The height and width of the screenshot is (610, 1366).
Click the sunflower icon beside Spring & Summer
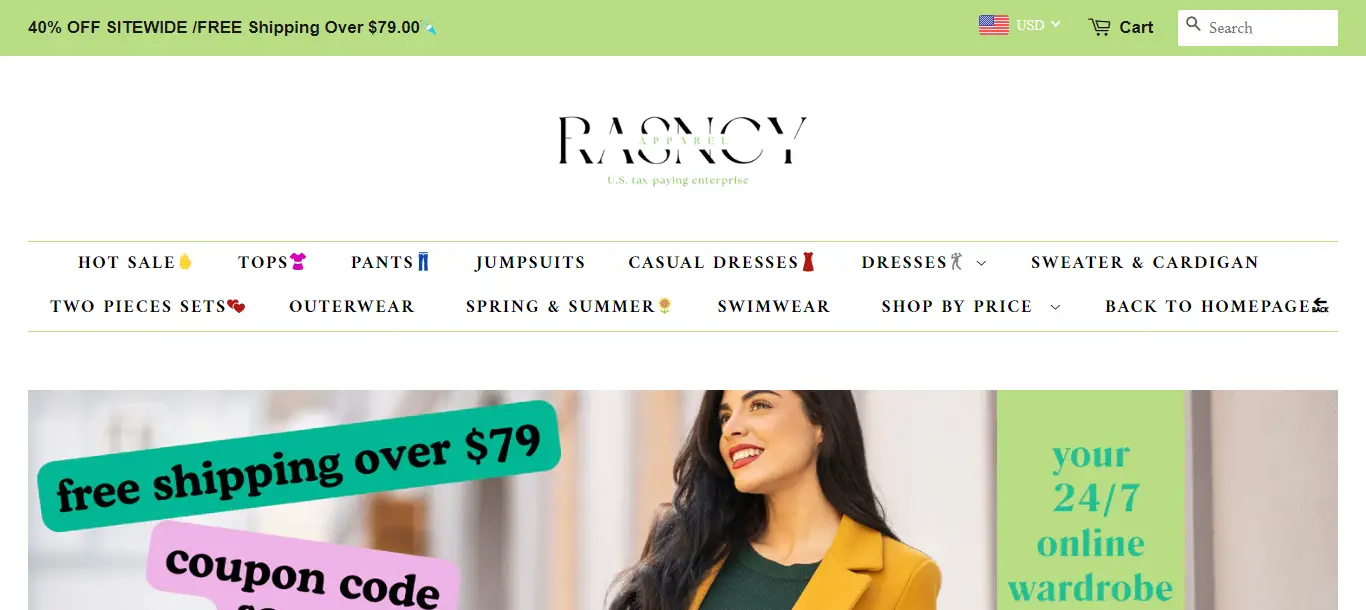[664, 306]
